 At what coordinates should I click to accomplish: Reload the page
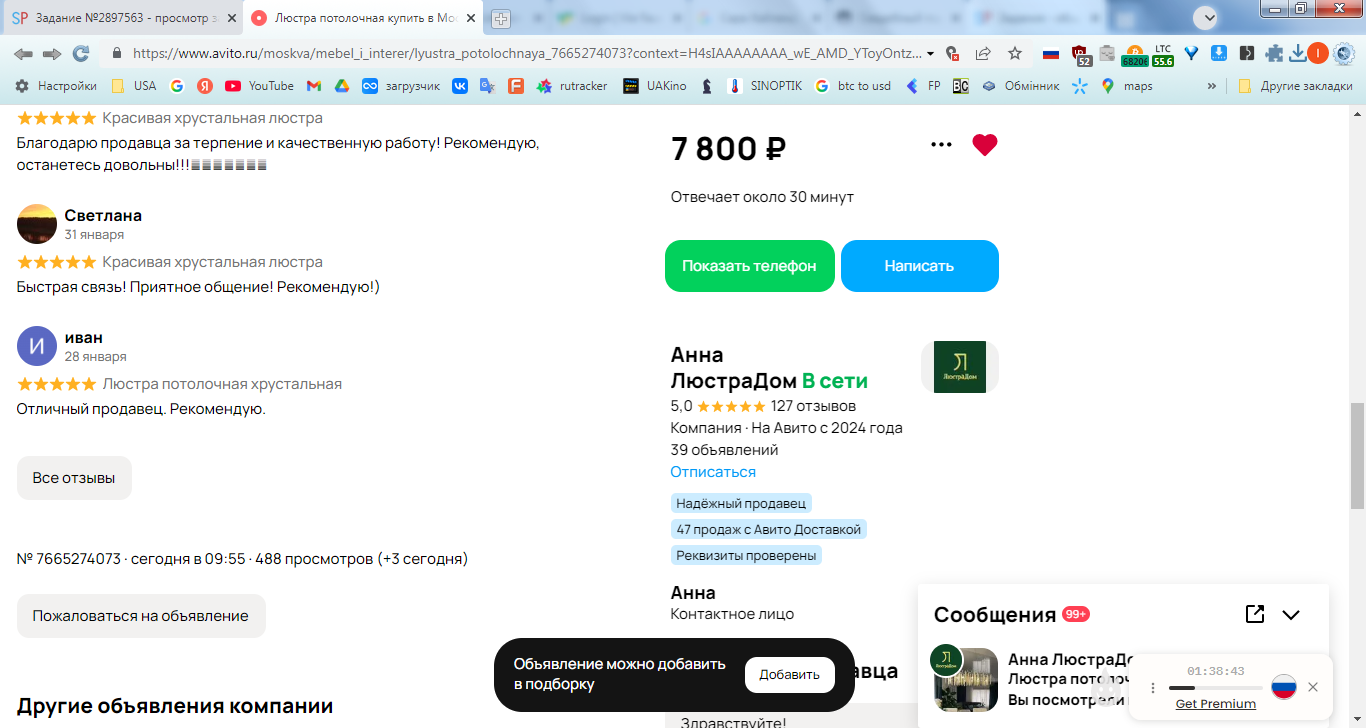pos(81,53)
